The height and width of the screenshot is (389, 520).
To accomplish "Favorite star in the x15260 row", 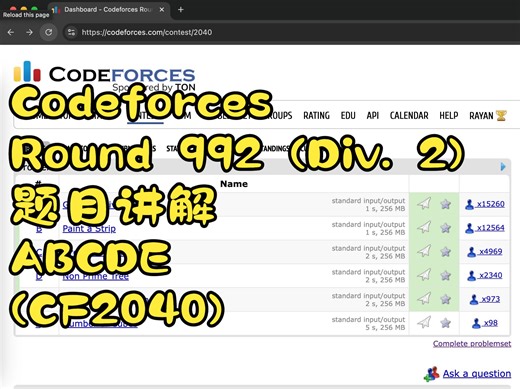I will pos(446,204).
